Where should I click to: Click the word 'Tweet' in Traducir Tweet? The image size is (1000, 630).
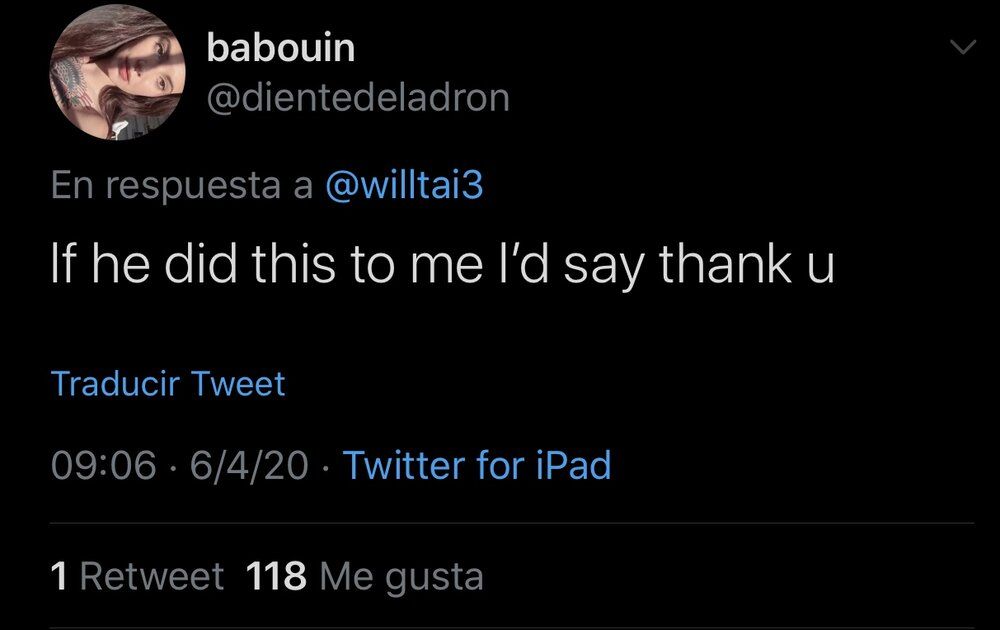click(238, 383)
